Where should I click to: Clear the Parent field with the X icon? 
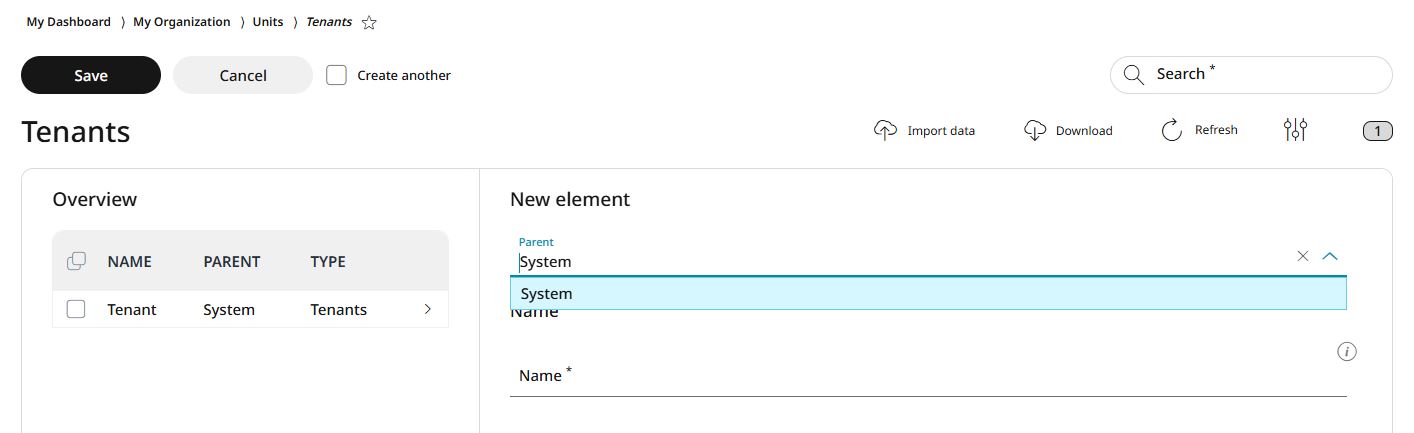click(x=1302, y=256)
